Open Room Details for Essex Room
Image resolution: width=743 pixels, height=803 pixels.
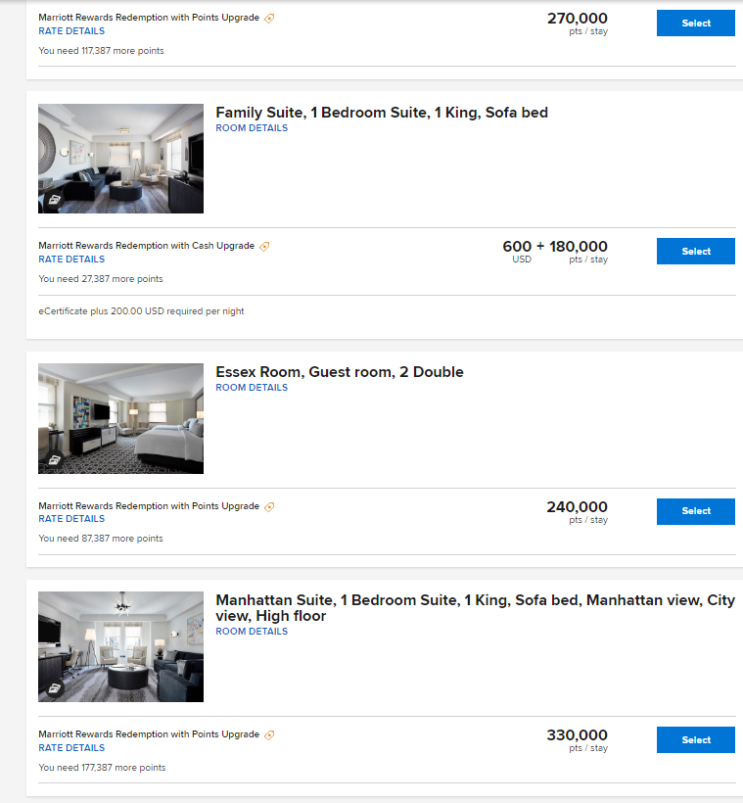coord(251,388)
